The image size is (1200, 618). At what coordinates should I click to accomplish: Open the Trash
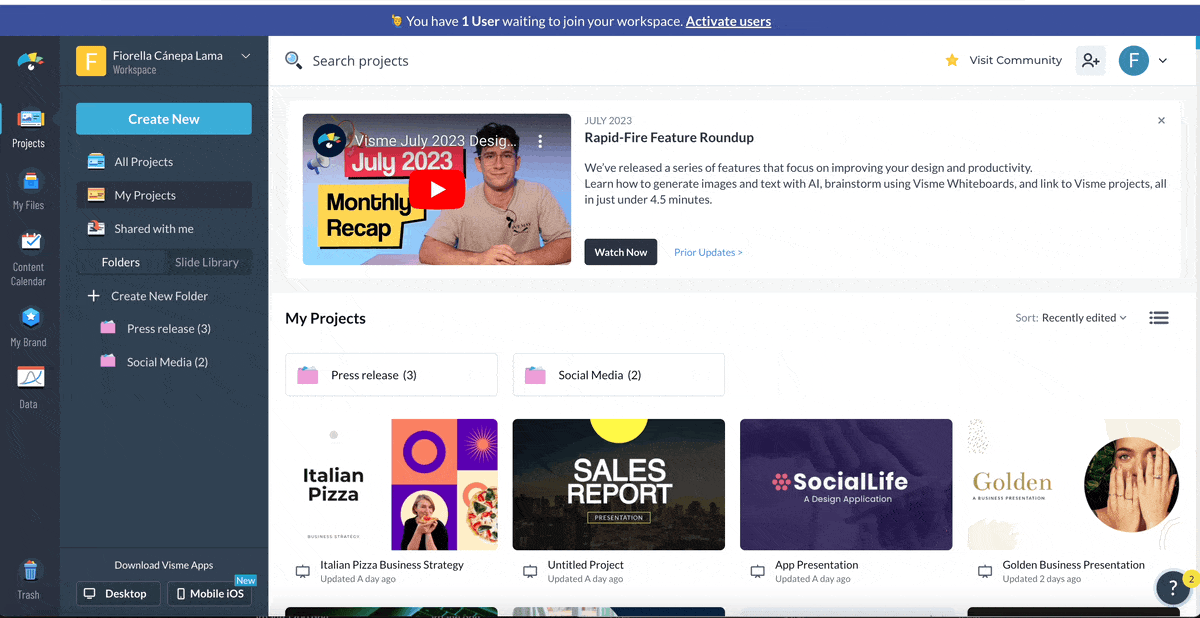click(x=29, y=580)
